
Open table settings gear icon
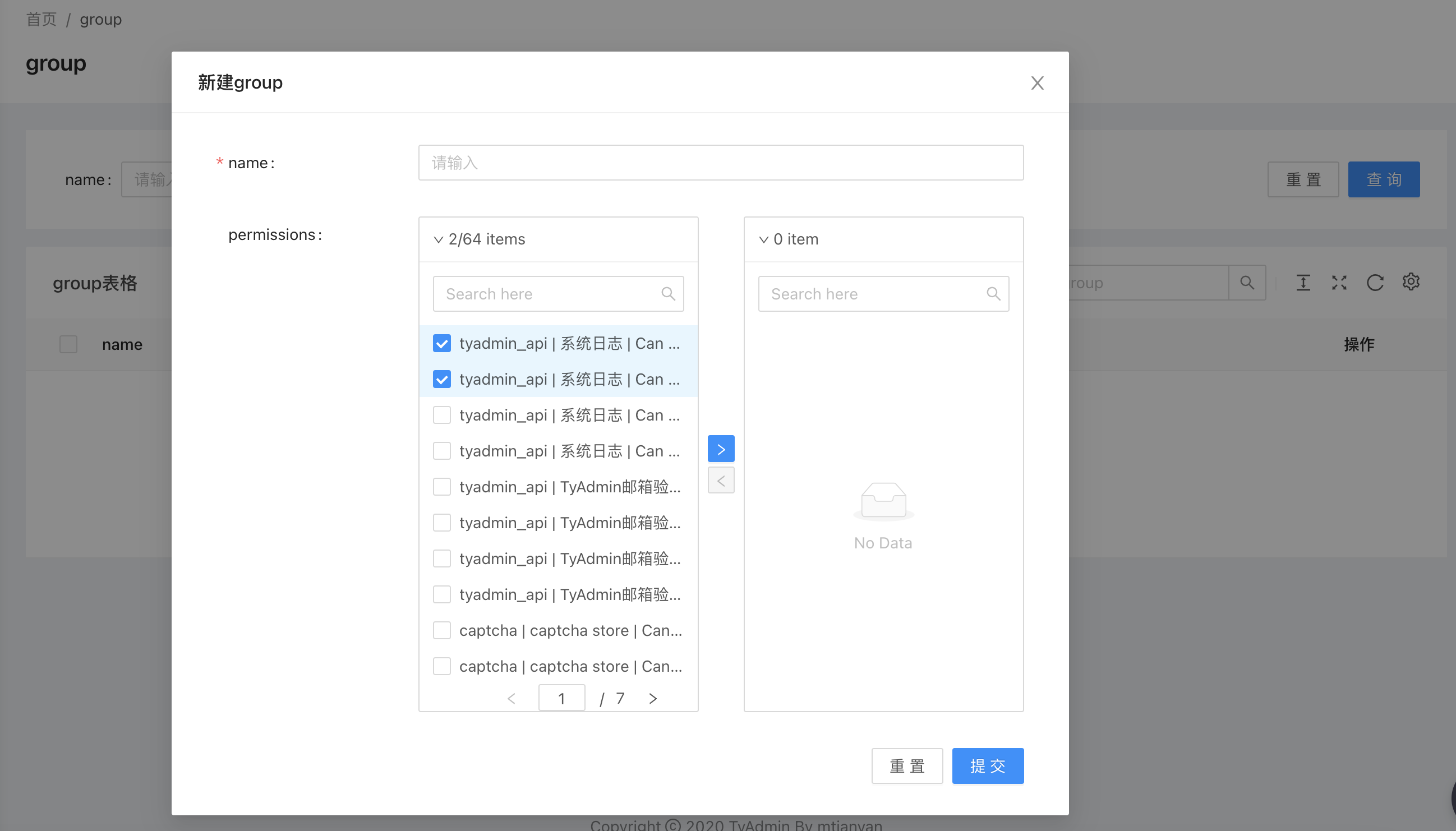(x=1411, y=283)
